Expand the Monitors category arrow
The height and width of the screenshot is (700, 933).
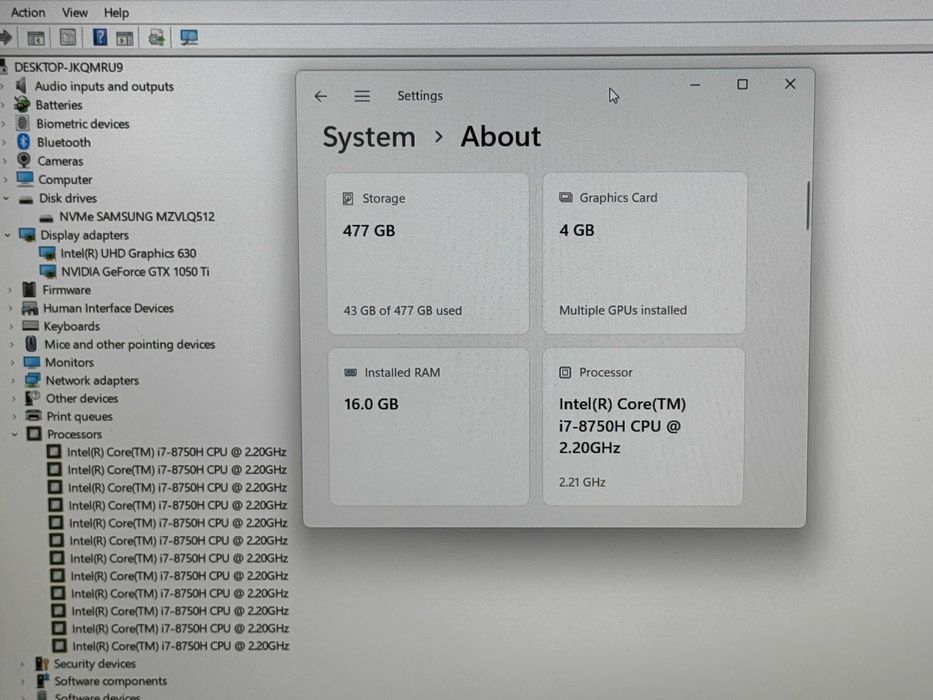click(x=12, y=362)
